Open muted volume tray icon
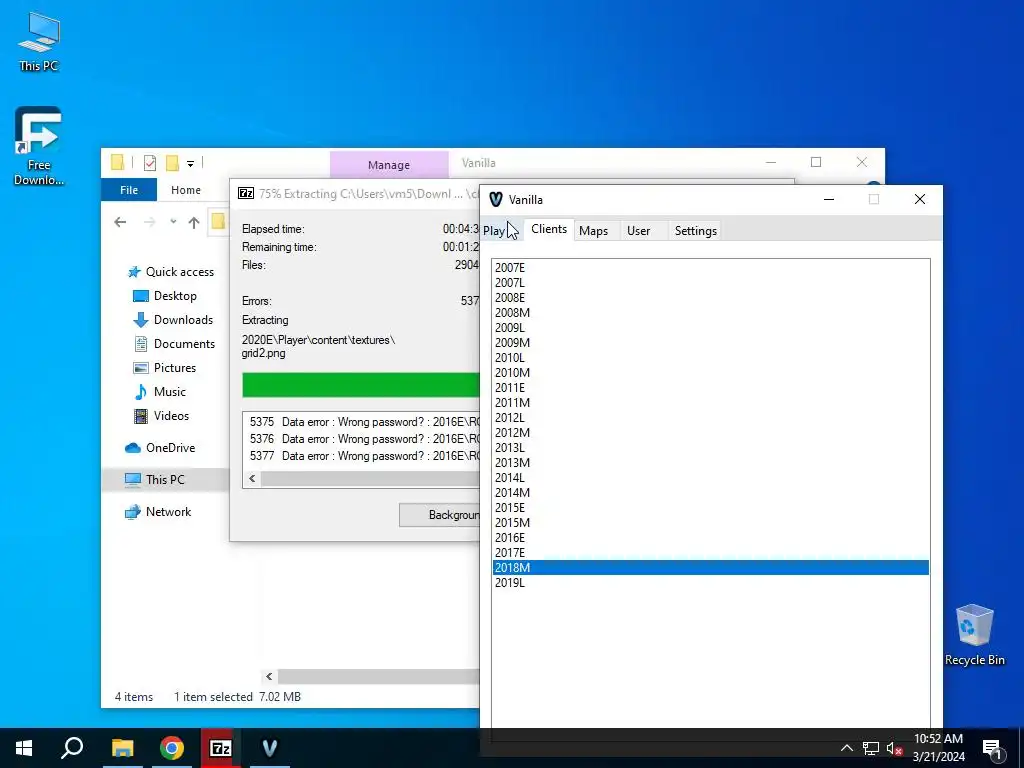 pos(894,748)
